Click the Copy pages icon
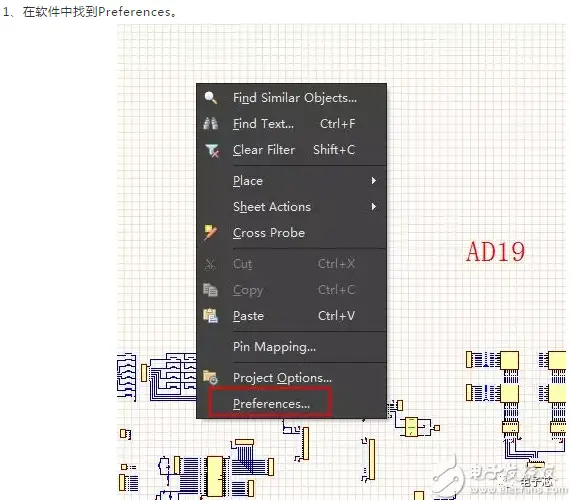Image resolution: width=571 pixels, height=501 pixels. [210, 290]
